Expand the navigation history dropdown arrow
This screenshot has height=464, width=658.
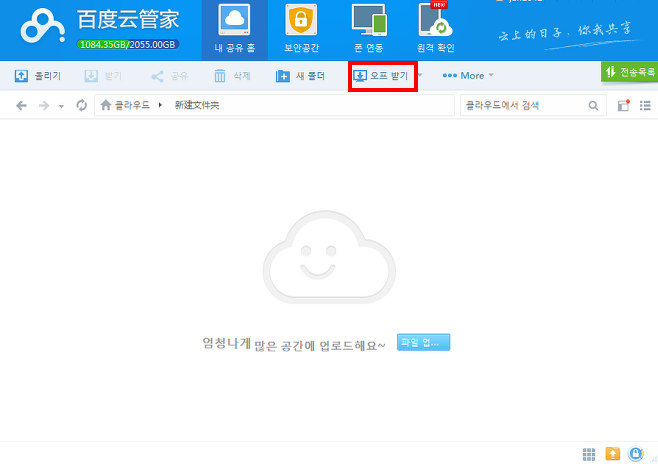[x=61, y=106]
